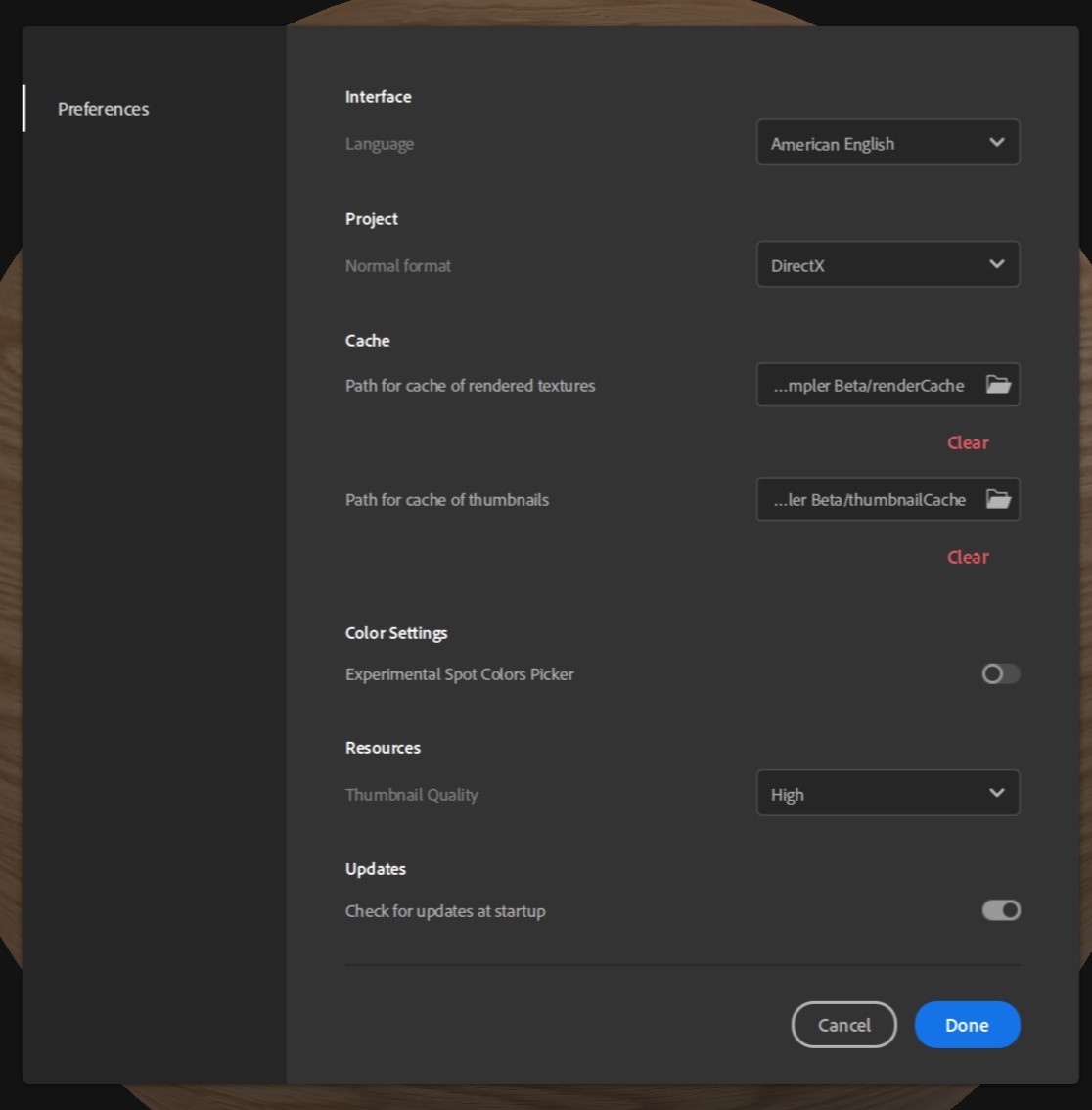
Task: Open the Language dropdown
Action: pos(887,142)
